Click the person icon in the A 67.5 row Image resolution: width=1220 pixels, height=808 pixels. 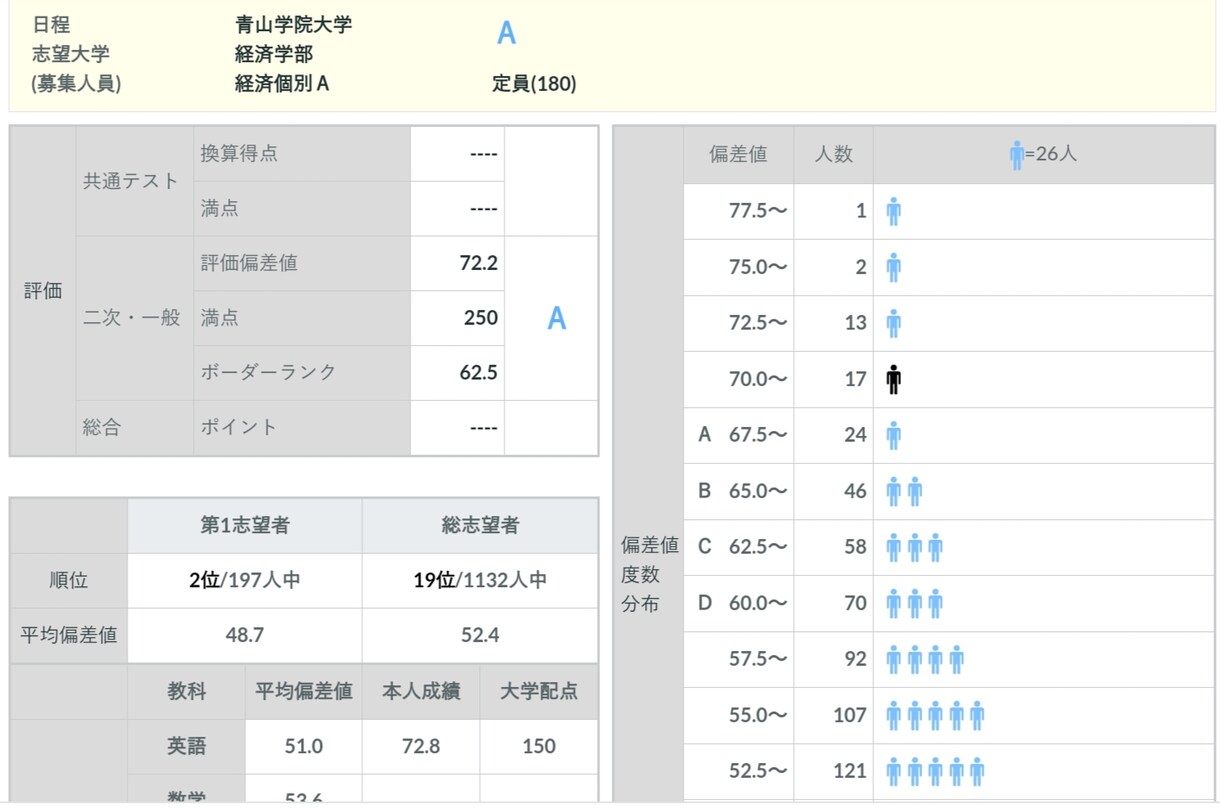(x=894, y=436)
